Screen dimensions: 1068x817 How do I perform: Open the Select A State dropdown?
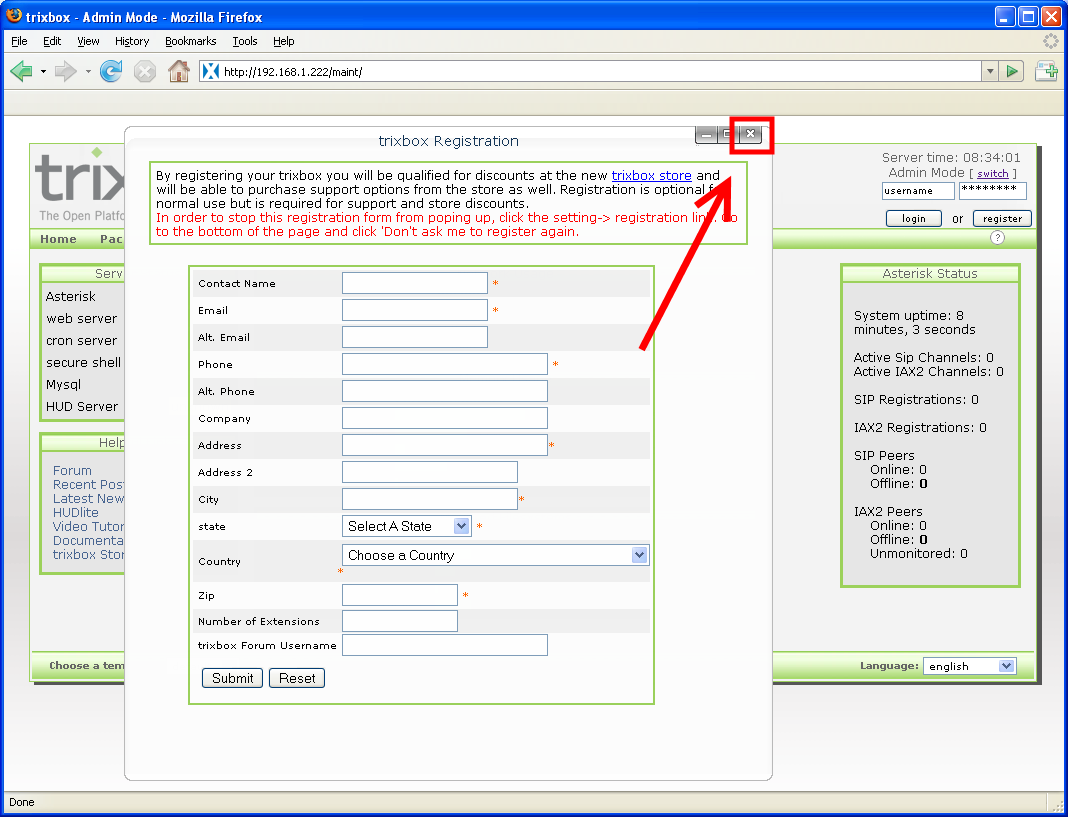[x=406, y=526]
